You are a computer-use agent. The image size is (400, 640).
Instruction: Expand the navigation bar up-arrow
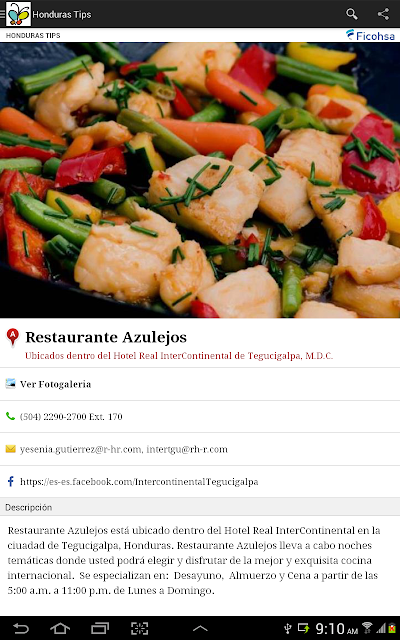click(200, 629)
